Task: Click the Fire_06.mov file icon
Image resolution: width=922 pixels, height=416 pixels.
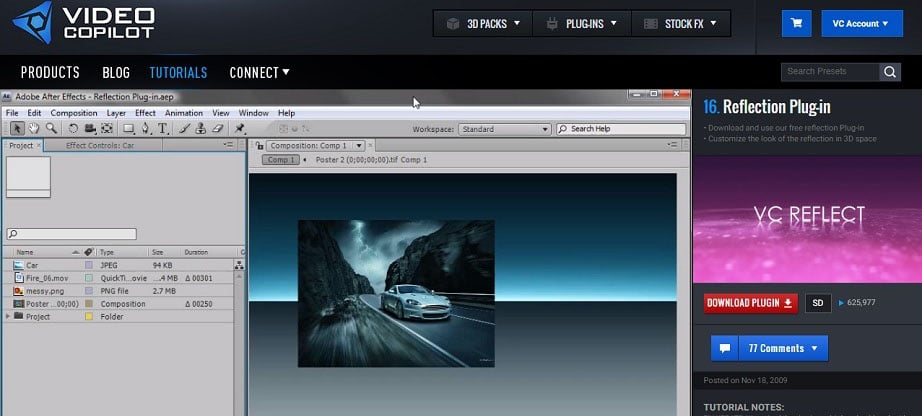Action: click(x=18, y=278)
